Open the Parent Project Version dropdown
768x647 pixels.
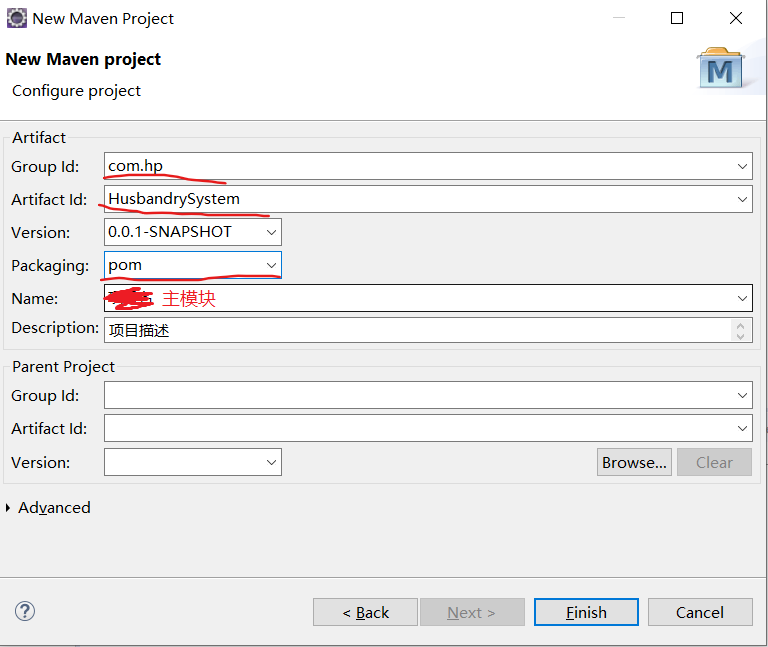point(271,462)
